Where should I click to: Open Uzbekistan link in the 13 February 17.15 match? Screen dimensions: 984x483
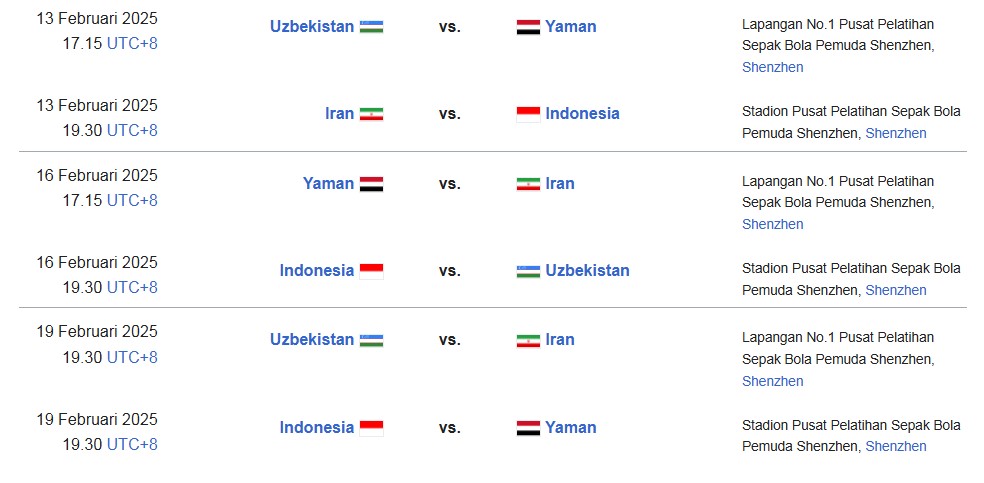(x=312, y=26)
